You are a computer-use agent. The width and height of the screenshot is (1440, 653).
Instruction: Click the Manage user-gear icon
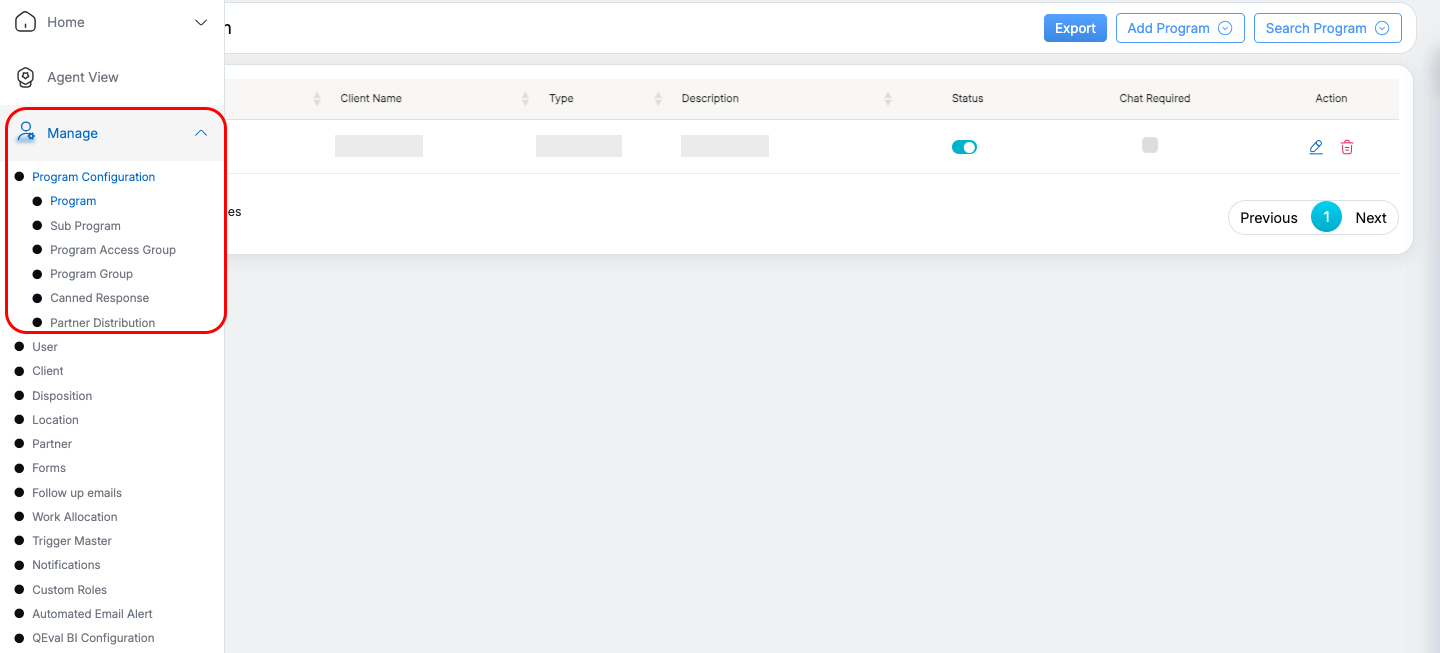point(27,133)
